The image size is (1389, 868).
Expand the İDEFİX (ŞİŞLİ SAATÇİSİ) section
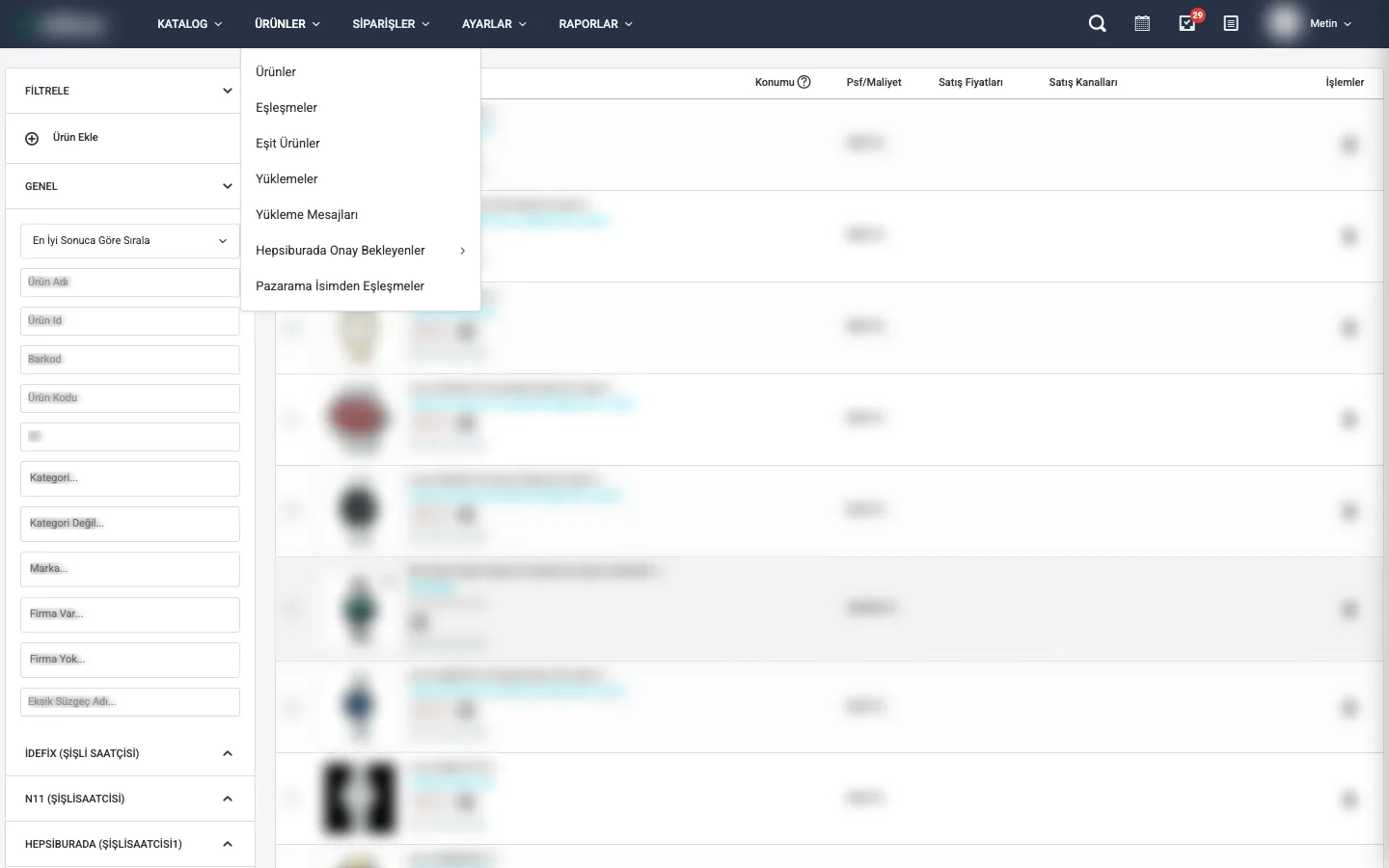pyautogui.click(x=227, y=753)
